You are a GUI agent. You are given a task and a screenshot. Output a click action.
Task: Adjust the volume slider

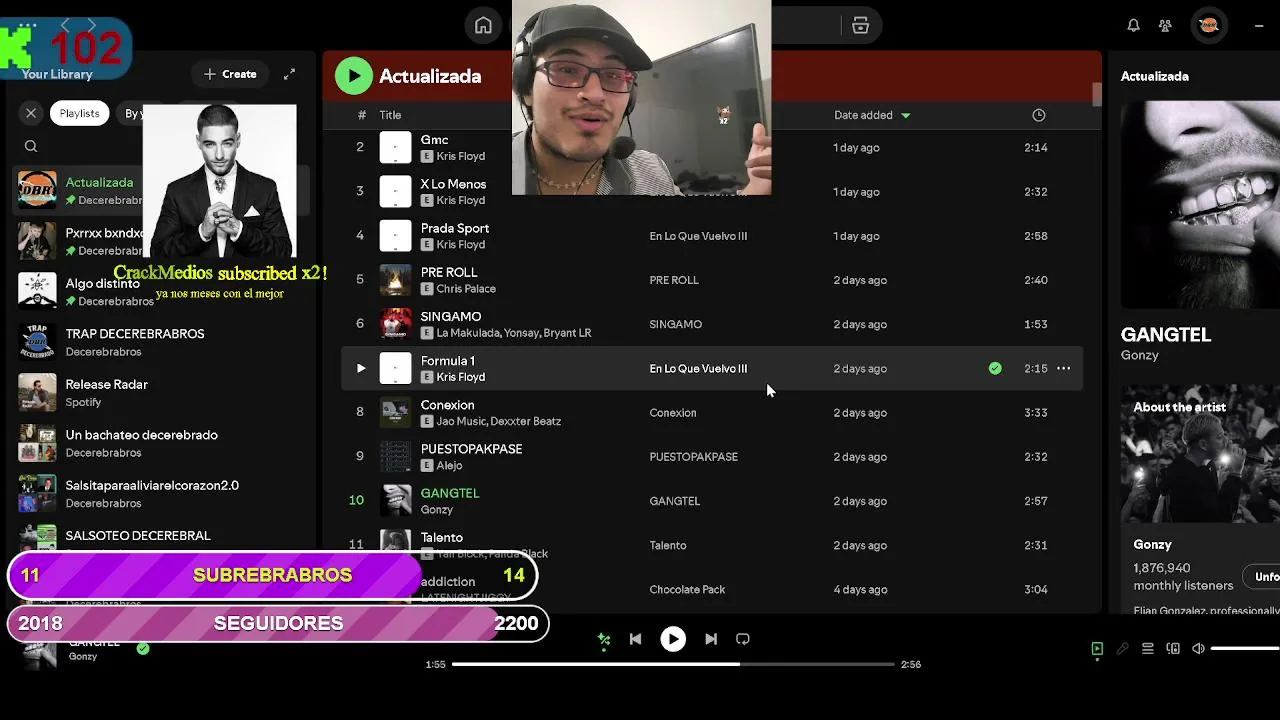(1245, 649)
